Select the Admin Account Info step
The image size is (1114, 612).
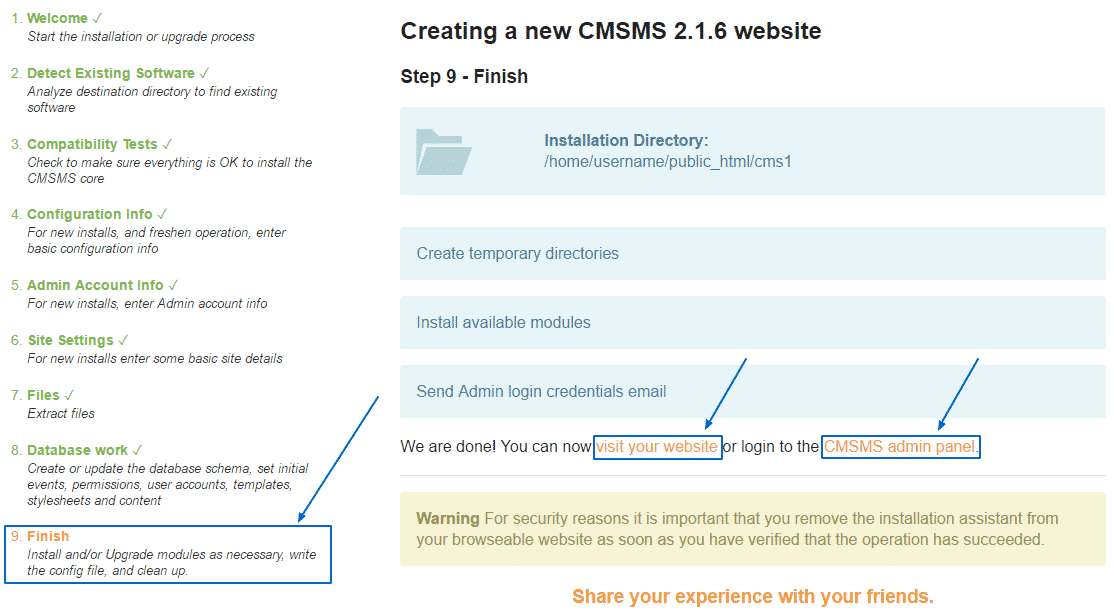coord(95,285)
